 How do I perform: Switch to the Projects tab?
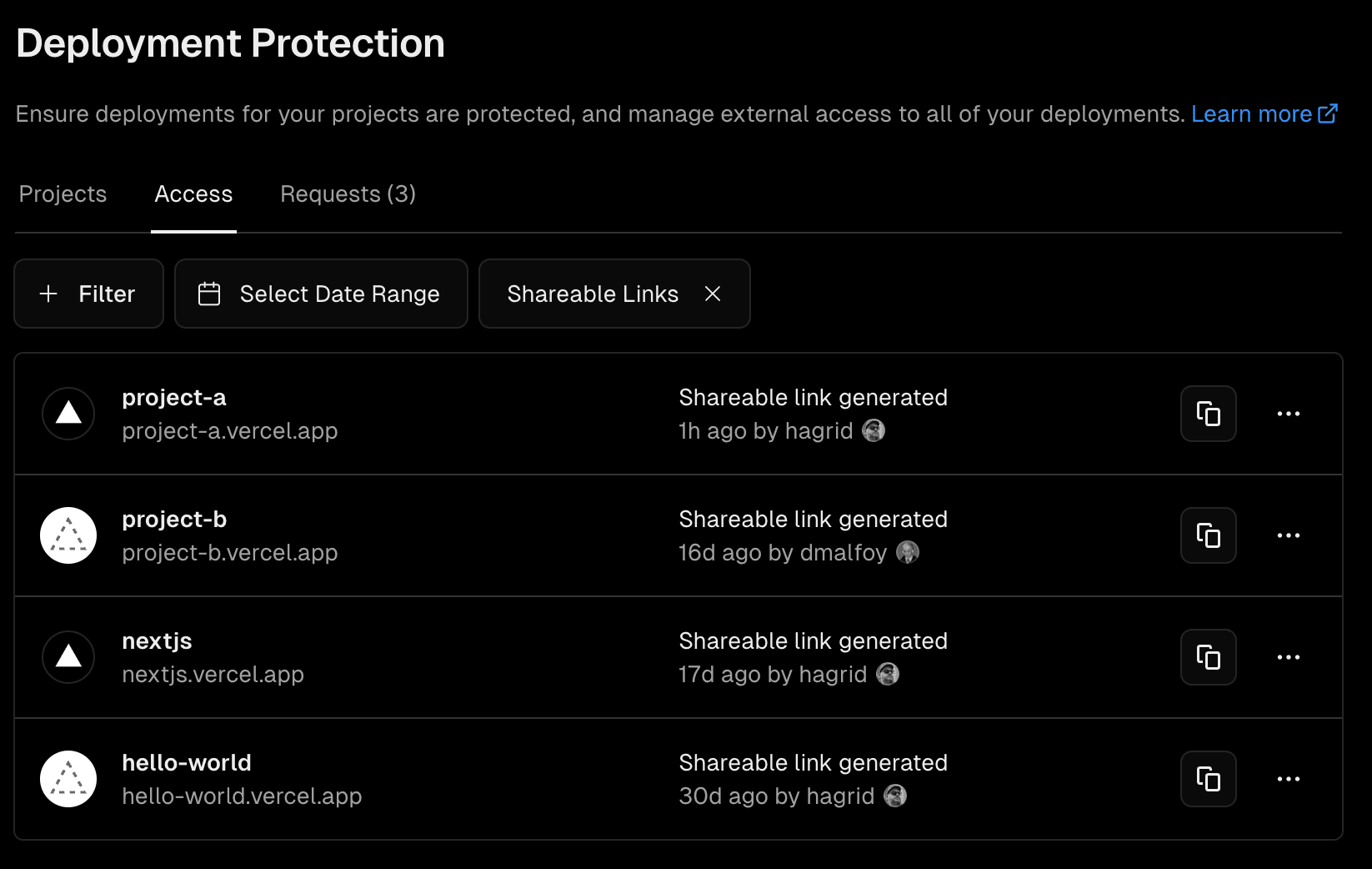point(63,194)
